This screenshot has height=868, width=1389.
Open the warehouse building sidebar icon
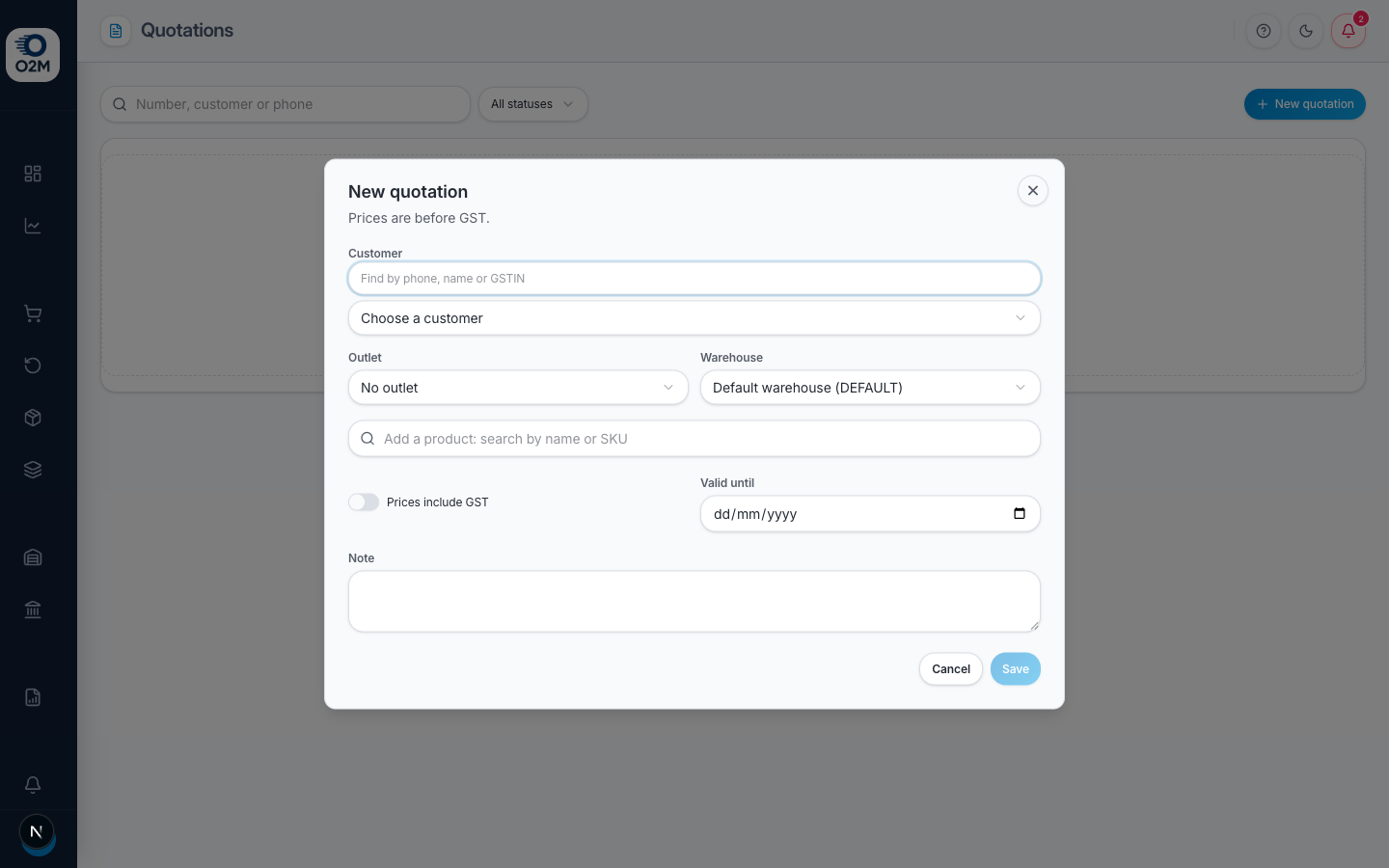[x=33, y=557]
